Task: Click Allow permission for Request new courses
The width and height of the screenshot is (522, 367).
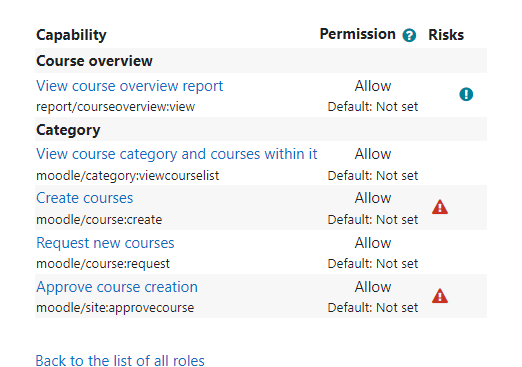Action: (373, 243)
